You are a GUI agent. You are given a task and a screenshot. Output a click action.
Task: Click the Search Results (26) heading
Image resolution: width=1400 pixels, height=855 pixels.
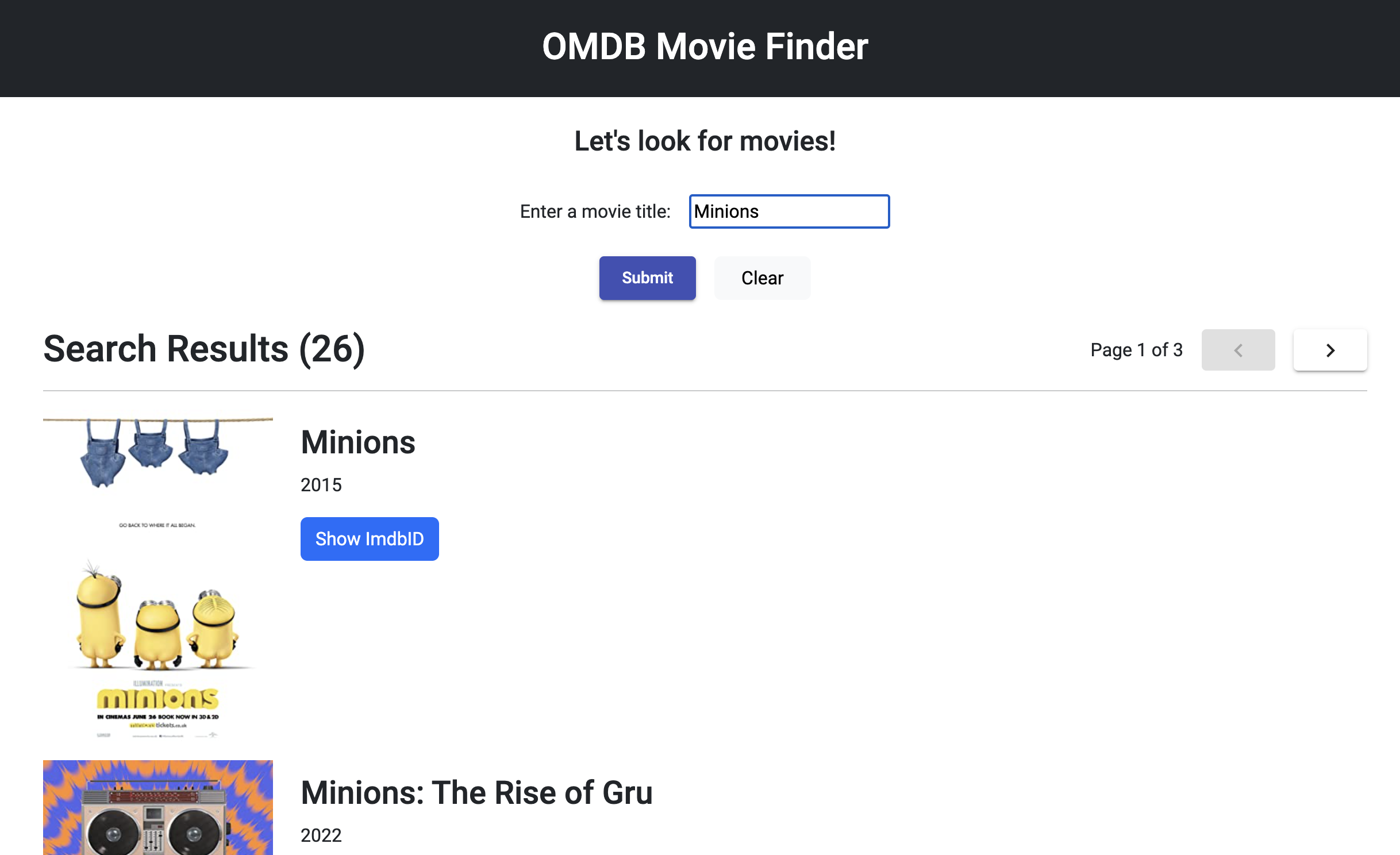(204, 348)
